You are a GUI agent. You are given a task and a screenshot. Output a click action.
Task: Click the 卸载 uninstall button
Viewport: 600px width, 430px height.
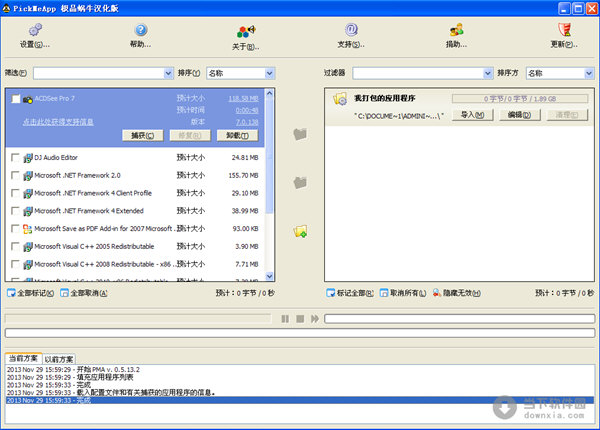[237, 135]
